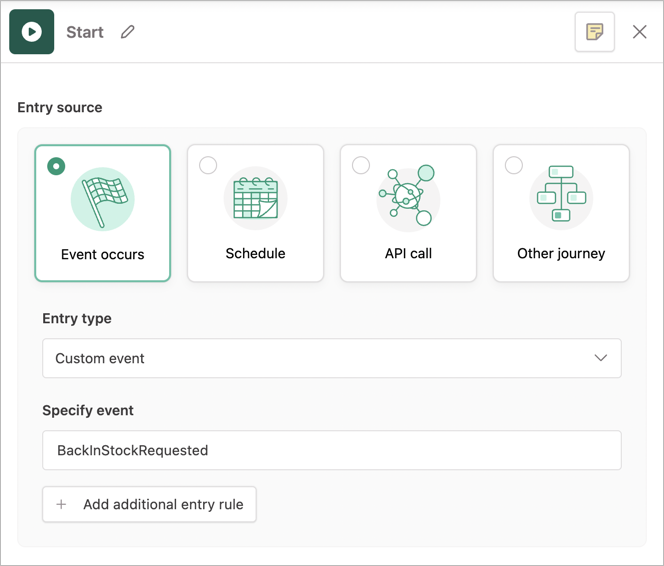Click the API call network icon
Viewport: 664px width, 566px height.
[407, 195]
